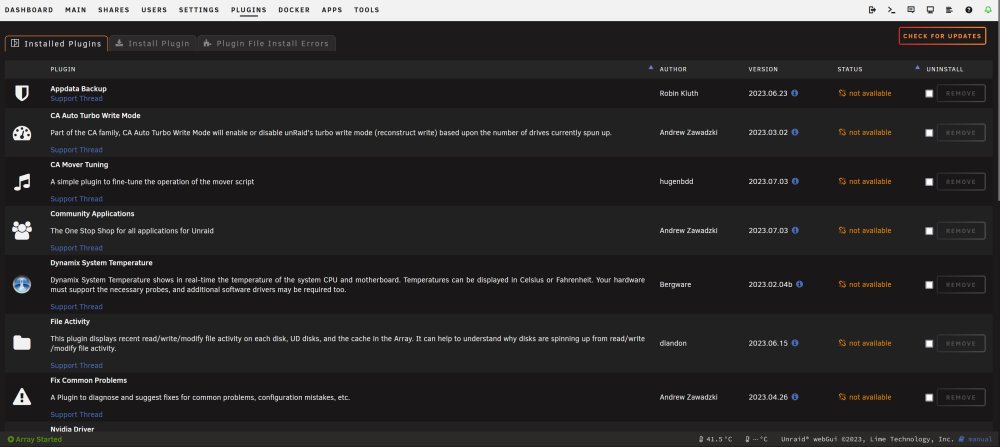The height and width of the screenshot is (447, 1000).
Task: Open the green notifications bell
Action: coord(988,10)
